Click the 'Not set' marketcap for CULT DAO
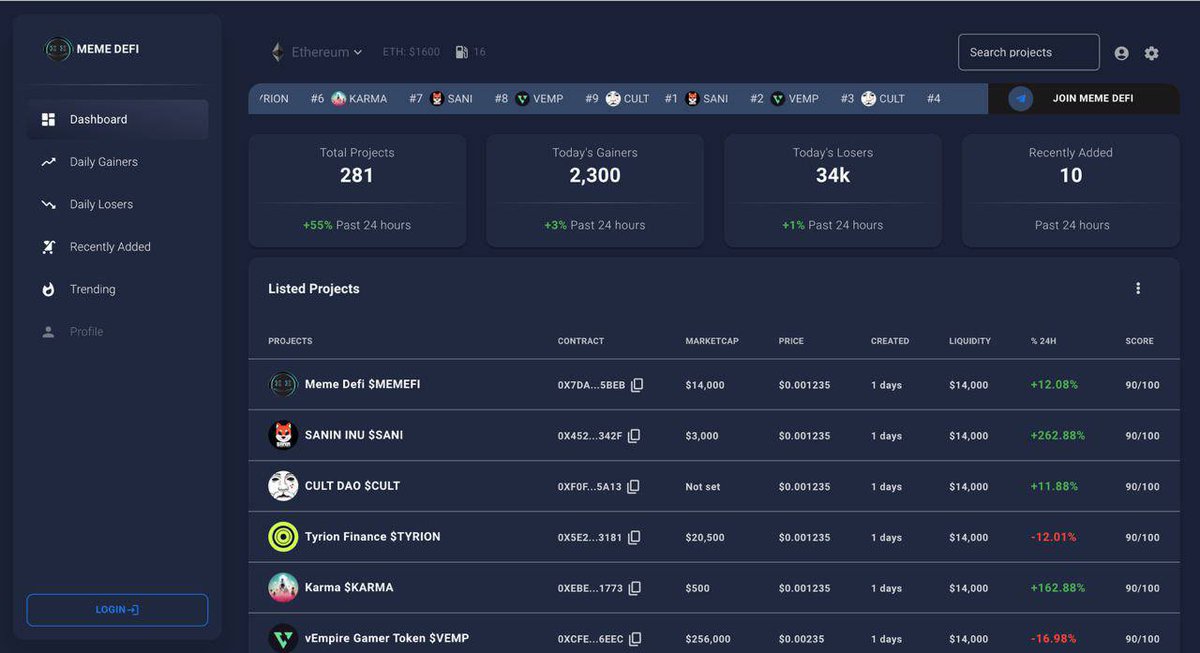 click(703, 487)
